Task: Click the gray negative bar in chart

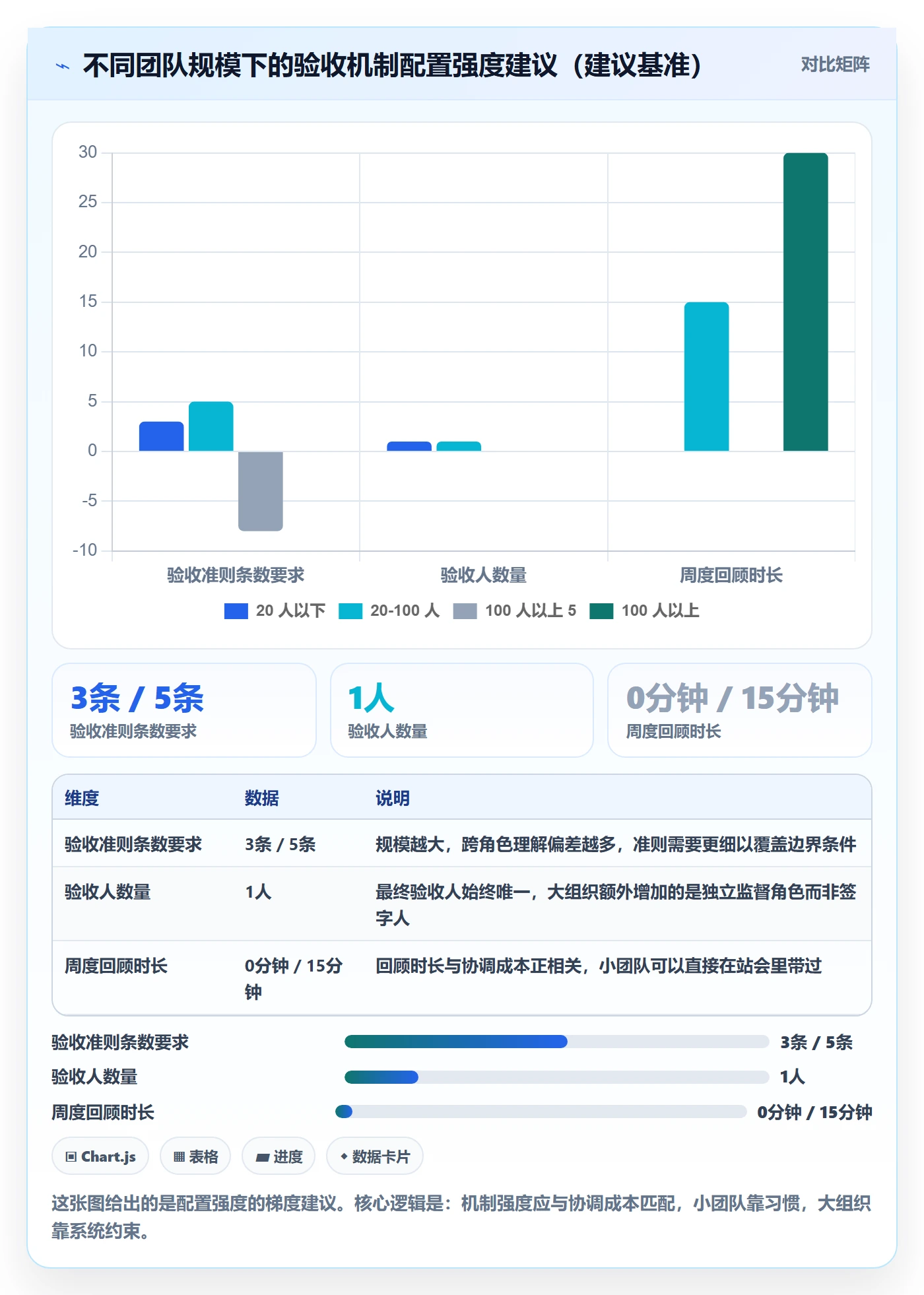Action: 261,491
